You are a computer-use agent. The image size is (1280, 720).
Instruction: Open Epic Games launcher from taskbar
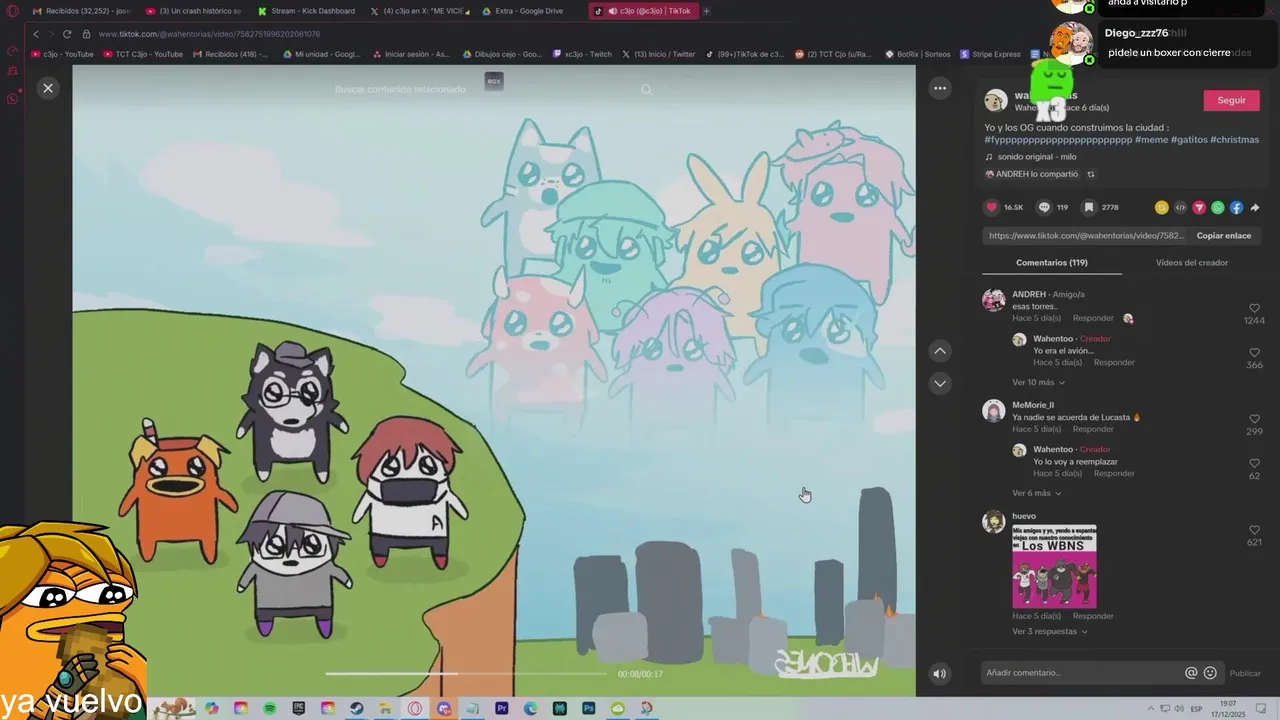point(298,708)
